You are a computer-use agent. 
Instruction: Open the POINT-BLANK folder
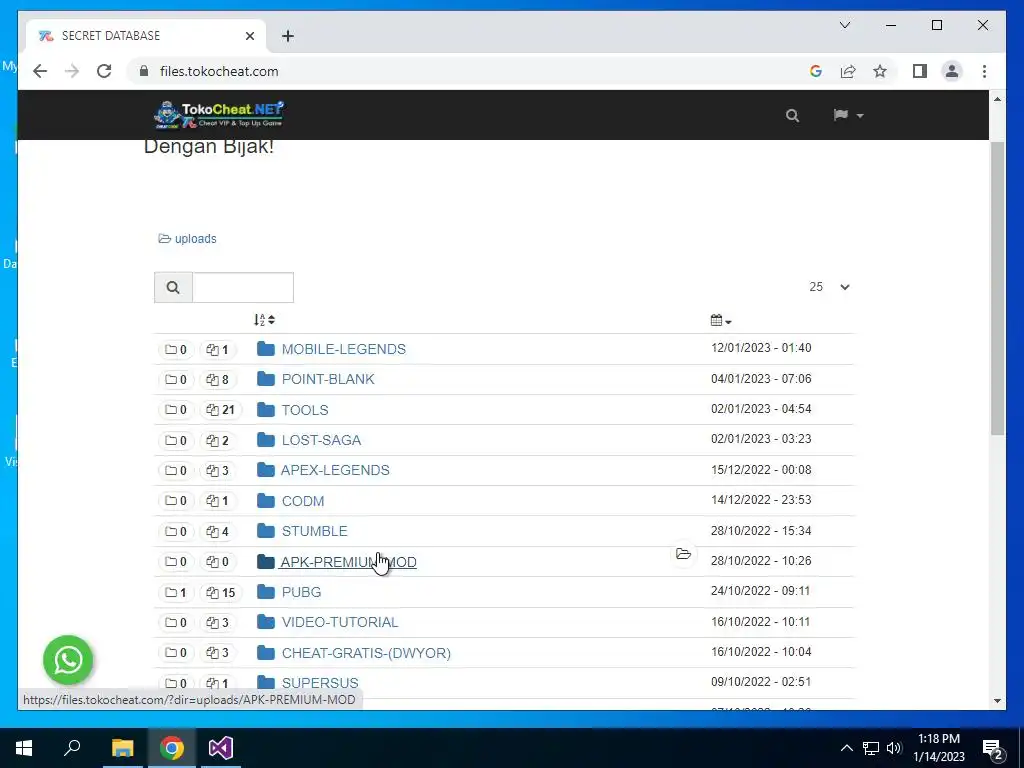pyautogui.click(x=328, y=379)
